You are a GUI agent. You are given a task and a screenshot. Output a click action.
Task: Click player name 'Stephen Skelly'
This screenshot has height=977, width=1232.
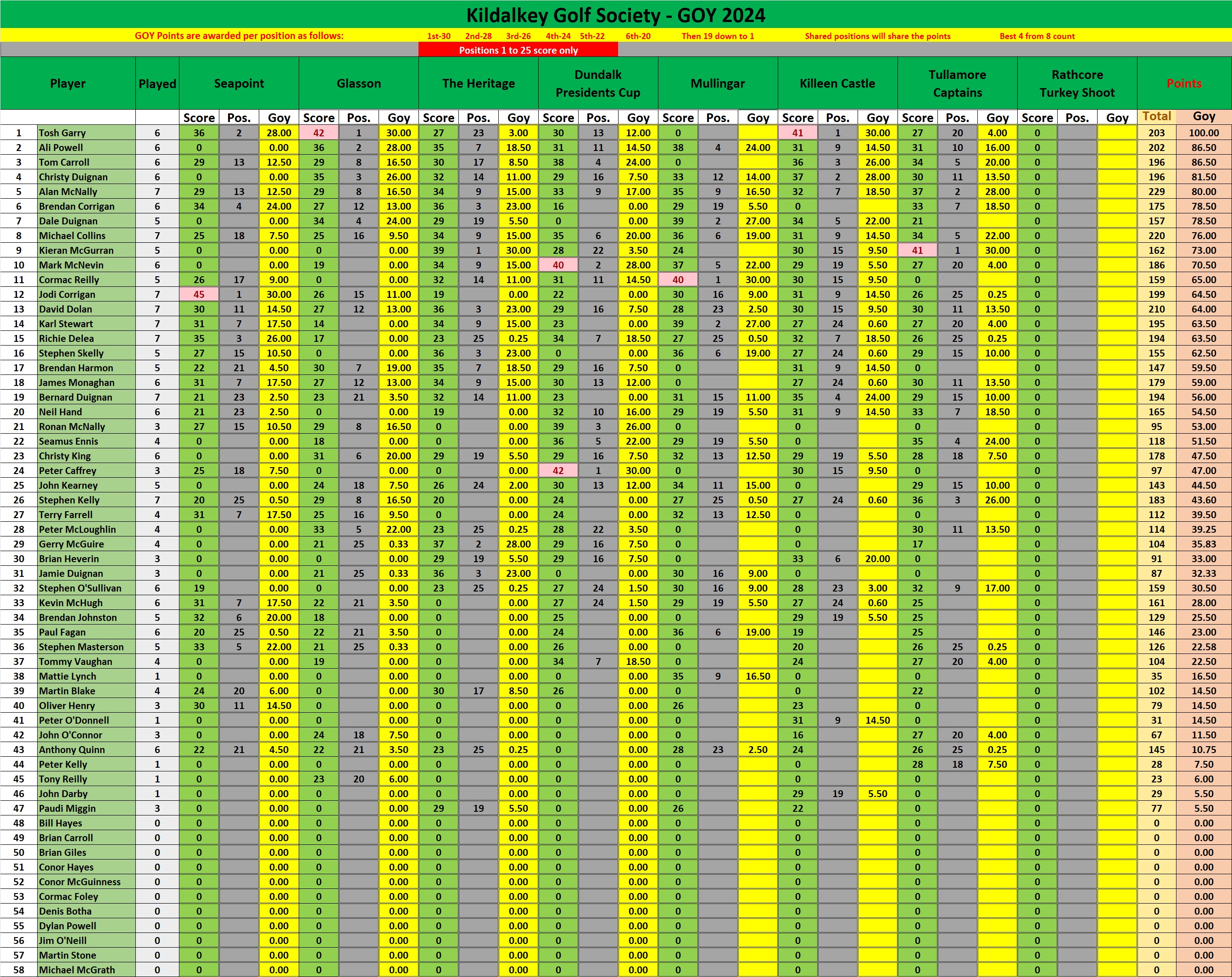(72, 353)
